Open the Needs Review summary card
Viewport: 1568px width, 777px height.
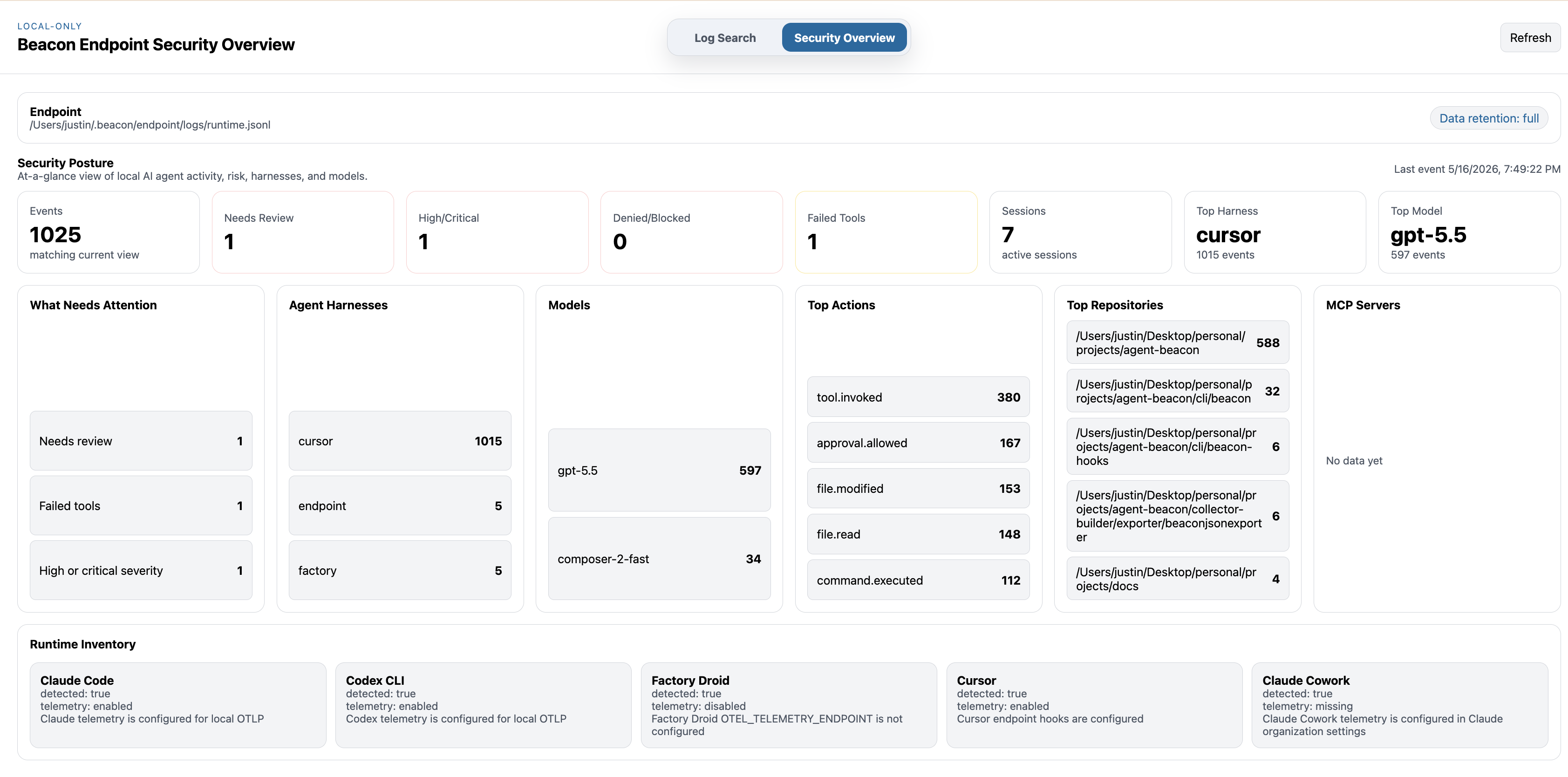point(302,232)
